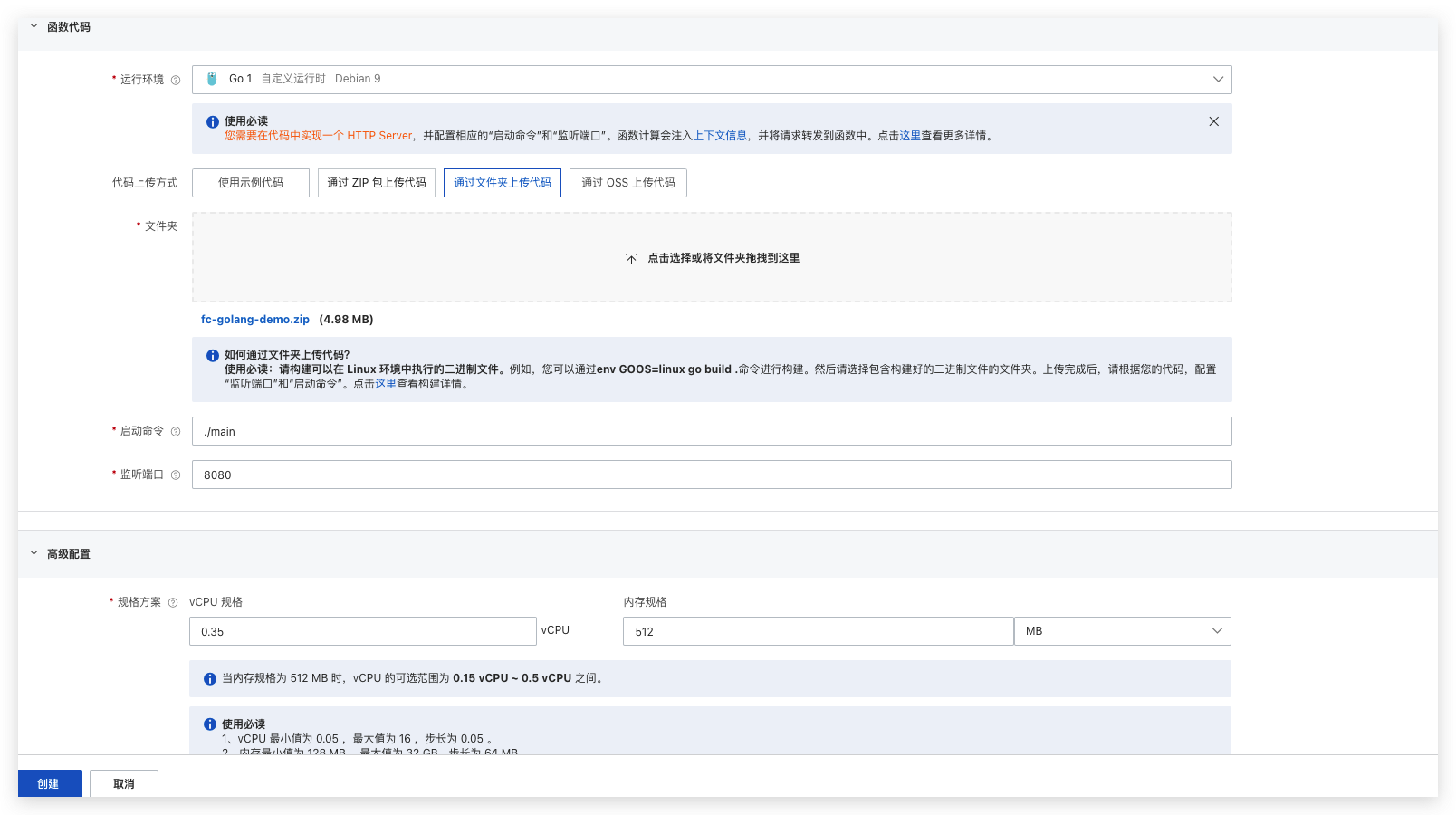Select the 使用示例代码 upload option

251,183
